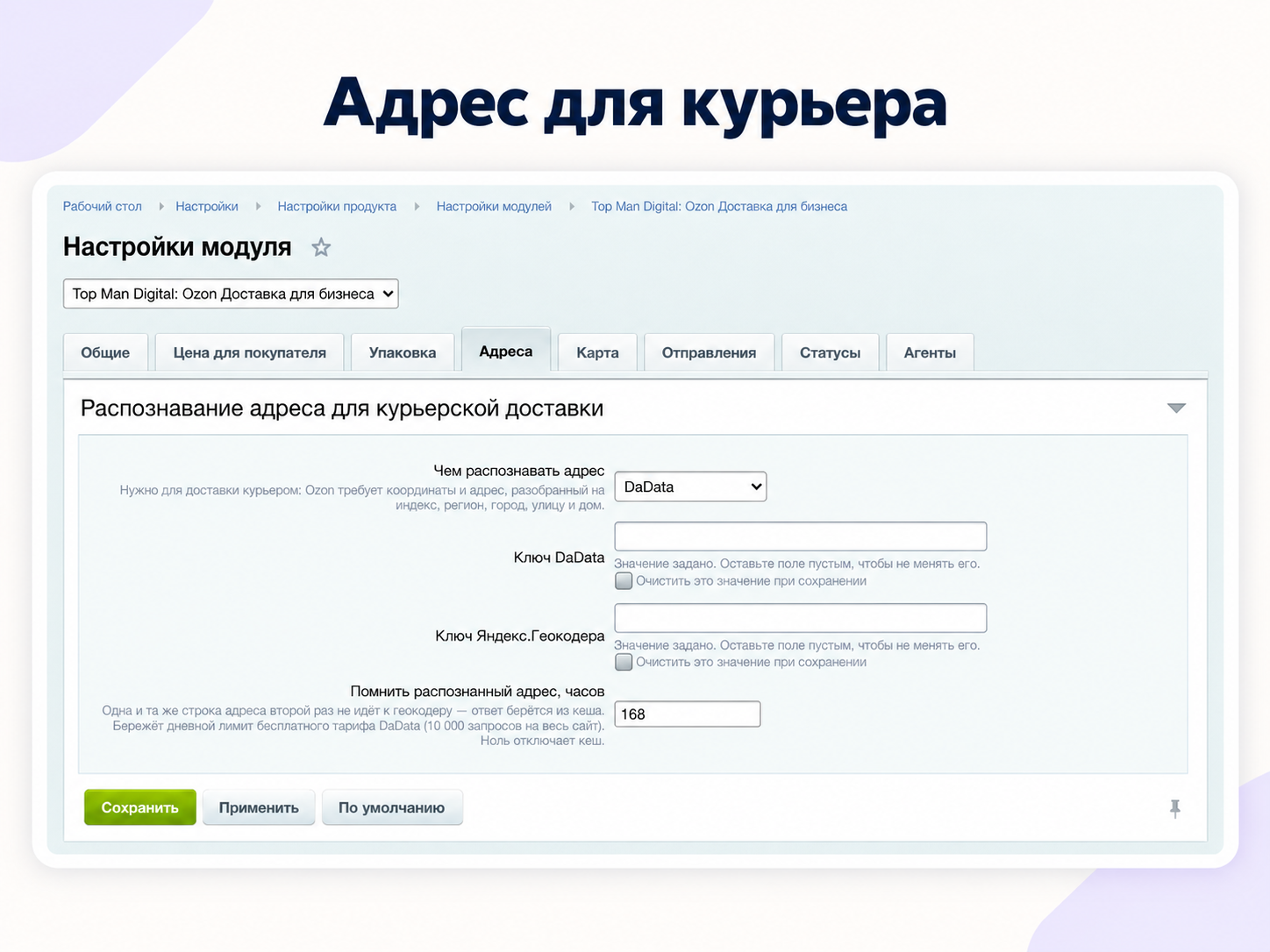Open the 'Чем распознавать адрес' DaData dropdown
Screen dimensions: 1270x952
pos(690,487)
